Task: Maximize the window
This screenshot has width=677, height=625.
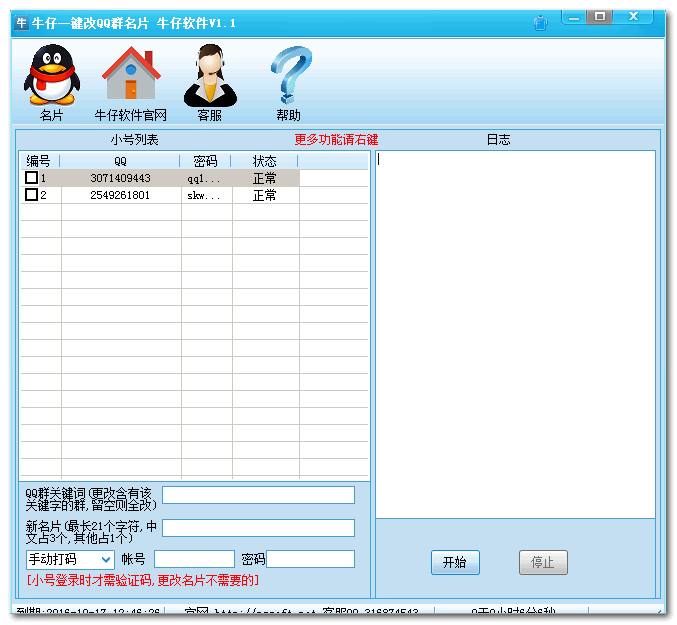Action: click(x=600, y=17)
